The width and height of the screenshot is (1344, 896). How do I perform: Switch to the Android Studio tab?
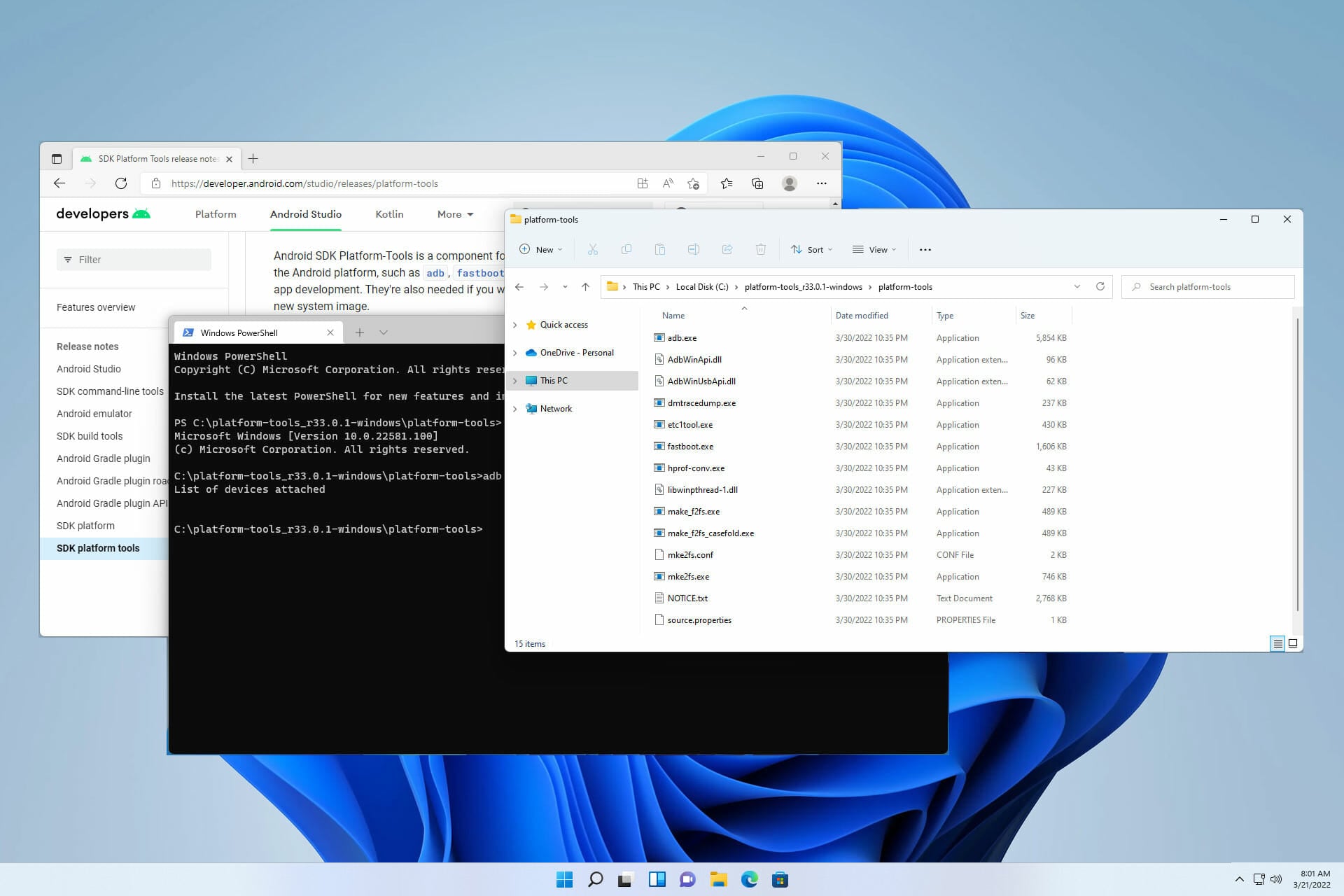[305, 214]
